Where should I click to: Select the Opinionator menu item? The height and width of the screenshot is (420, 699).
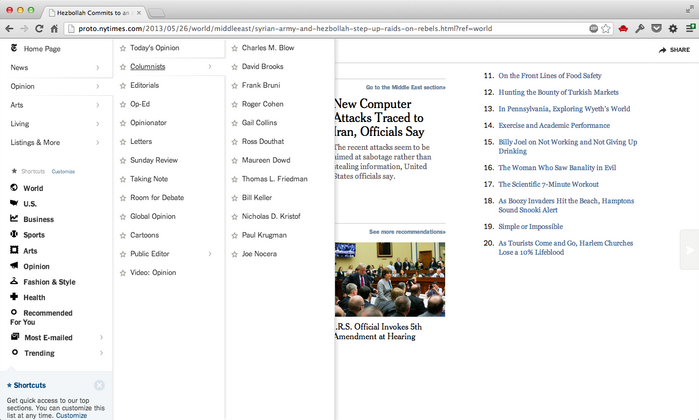(x=148, y=123)
